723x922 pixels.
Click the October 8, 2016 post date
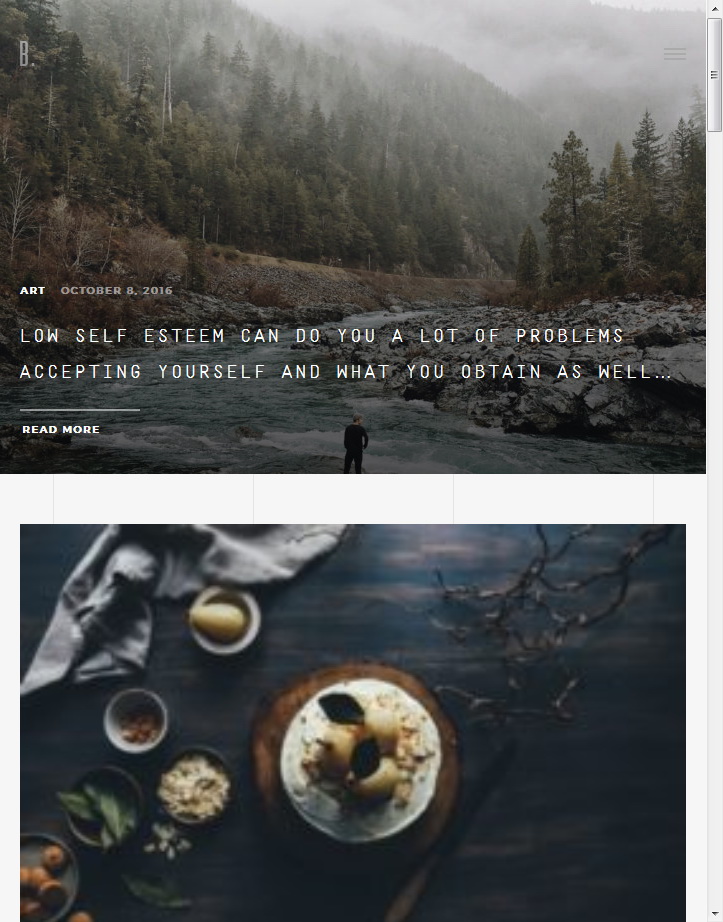116,290
